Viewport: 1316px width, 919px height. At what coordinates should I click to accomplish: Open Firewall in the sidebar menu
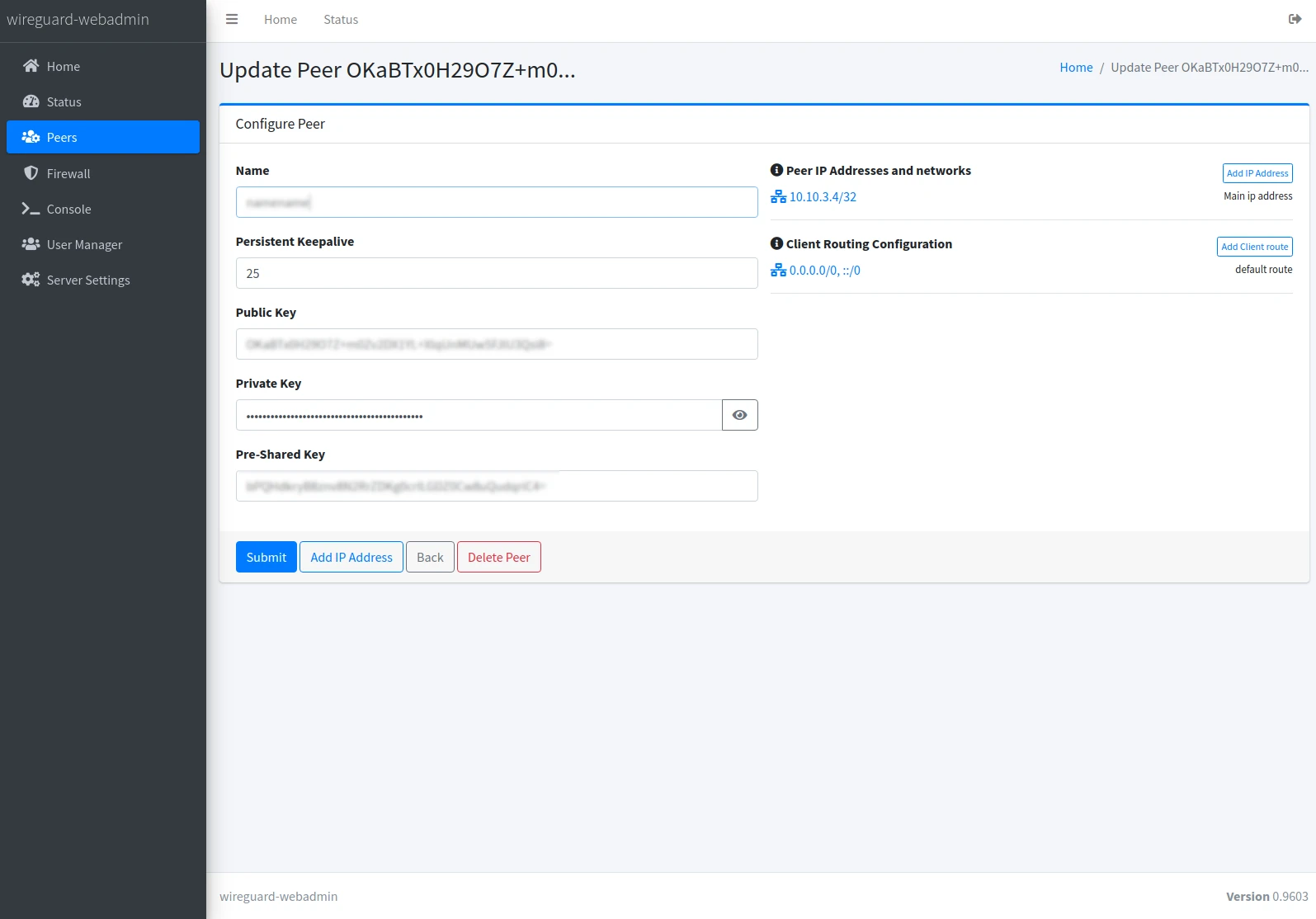tap(103, 173)
